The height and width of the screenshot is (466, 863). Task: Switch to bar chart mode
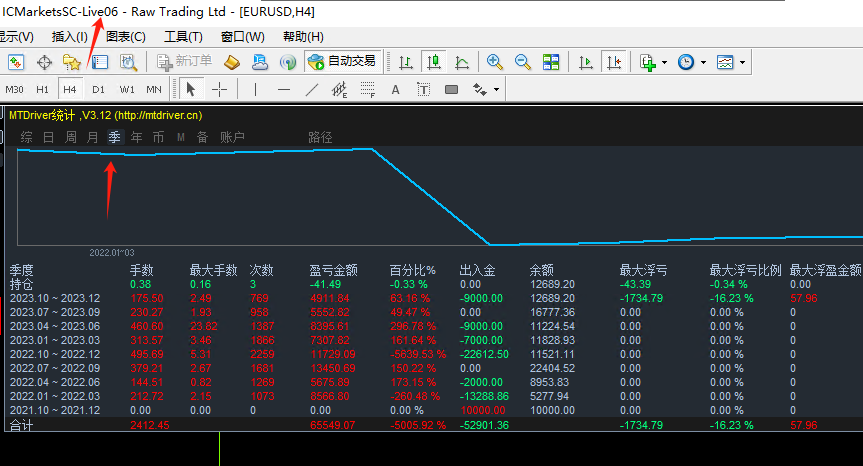[x=406, y=62]
